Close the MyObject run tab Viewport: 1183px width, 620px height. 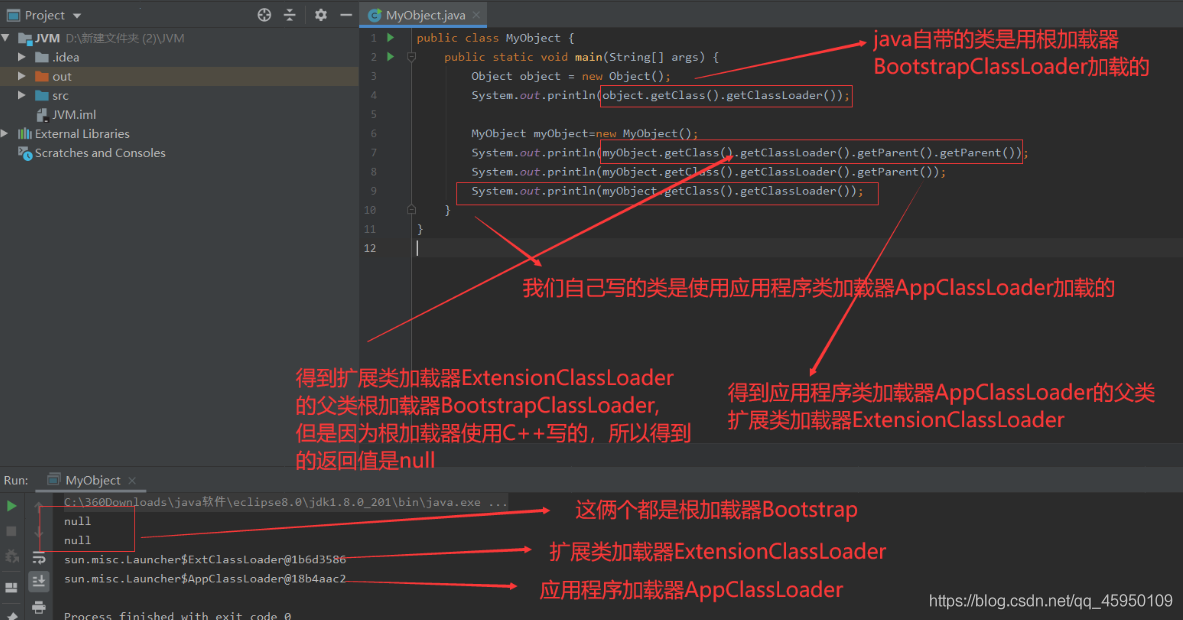click(132, 480)
